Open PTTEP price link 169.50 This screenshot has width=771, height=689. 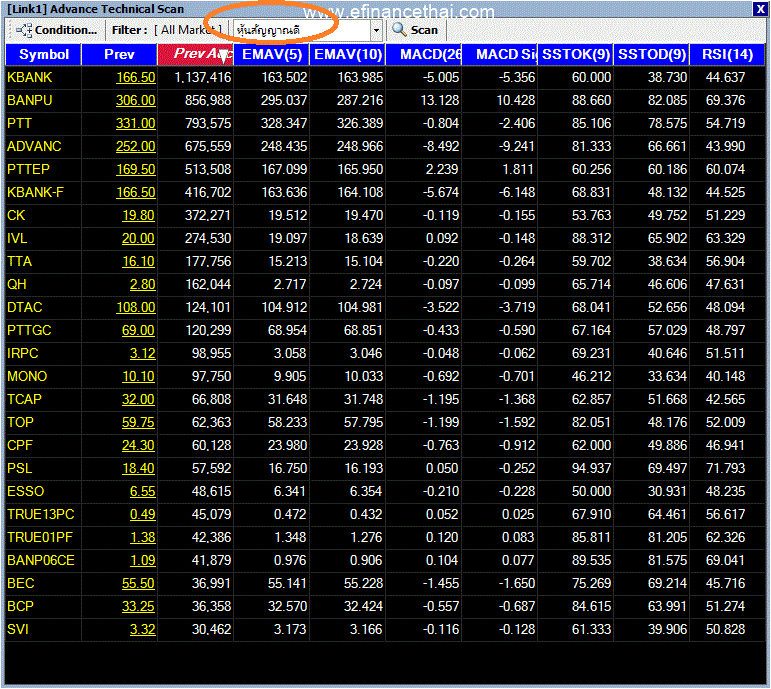(136, 169)
